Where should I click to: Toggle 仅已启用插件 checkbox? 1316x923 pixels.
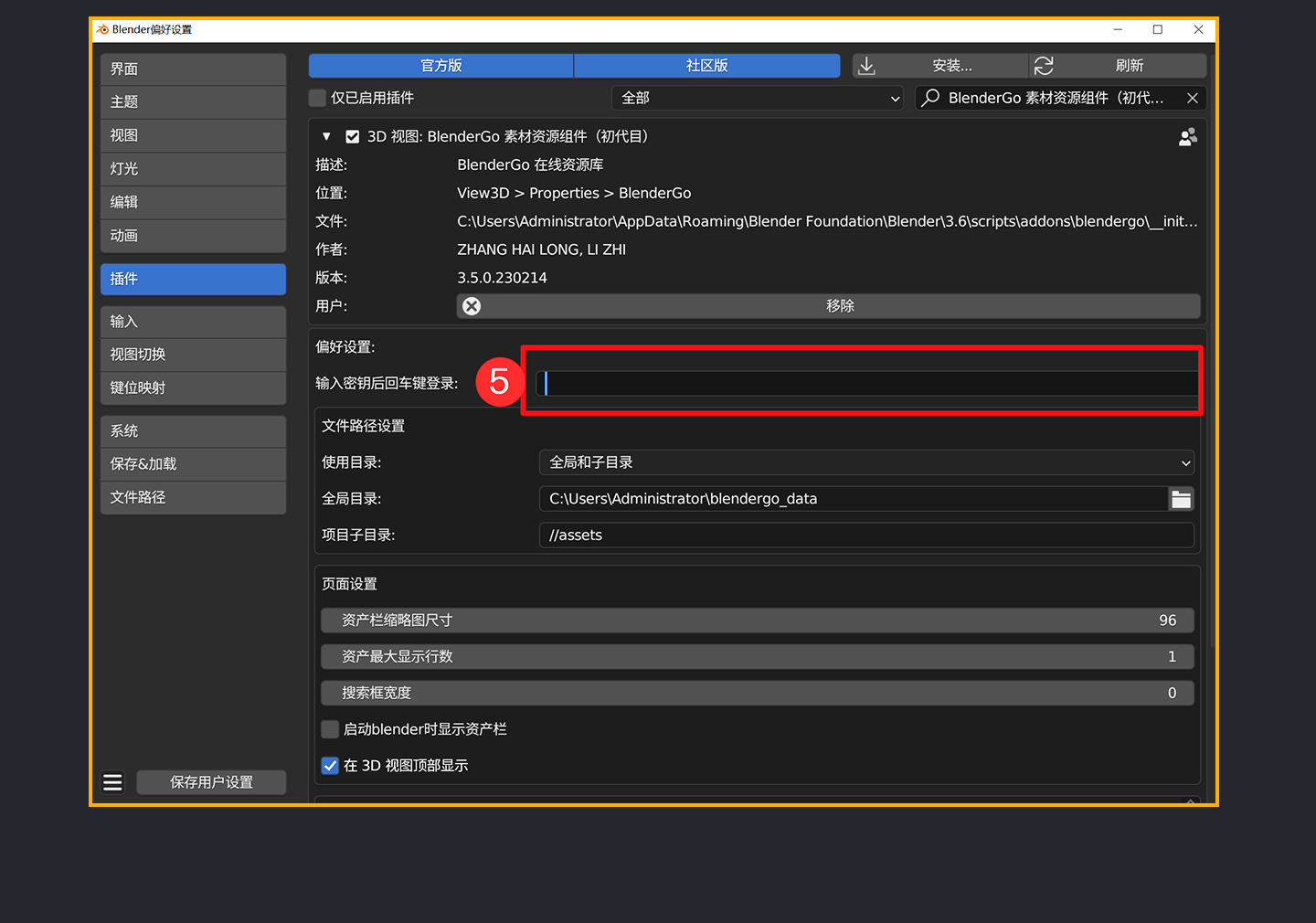pyautogui.click(x=318, y=98)
